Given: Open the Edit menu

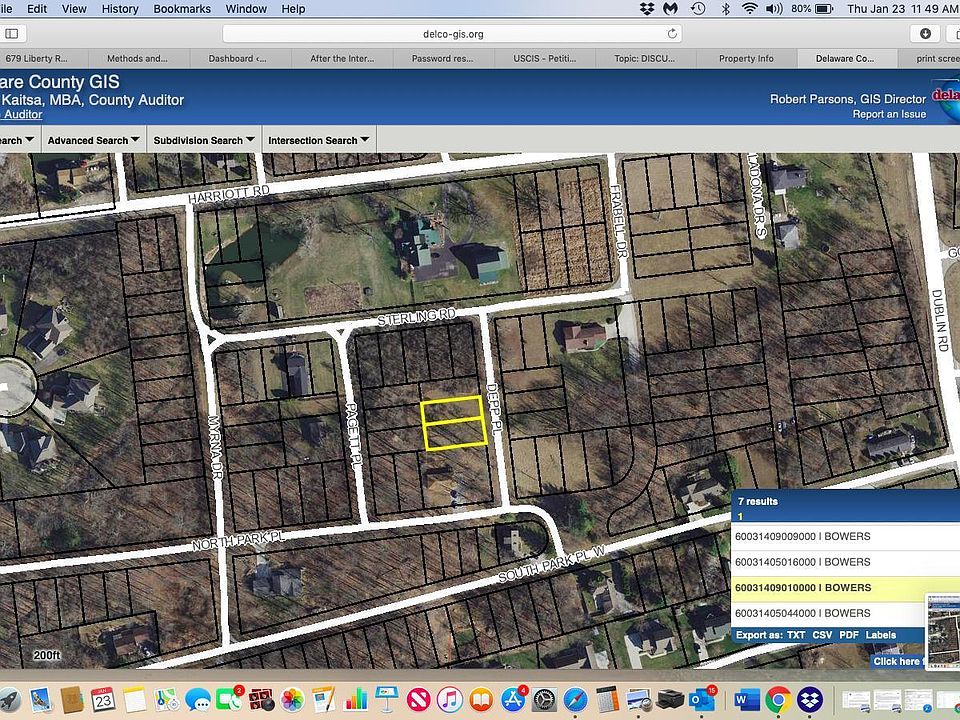Looking at the screenshot, I should [37, 9].
